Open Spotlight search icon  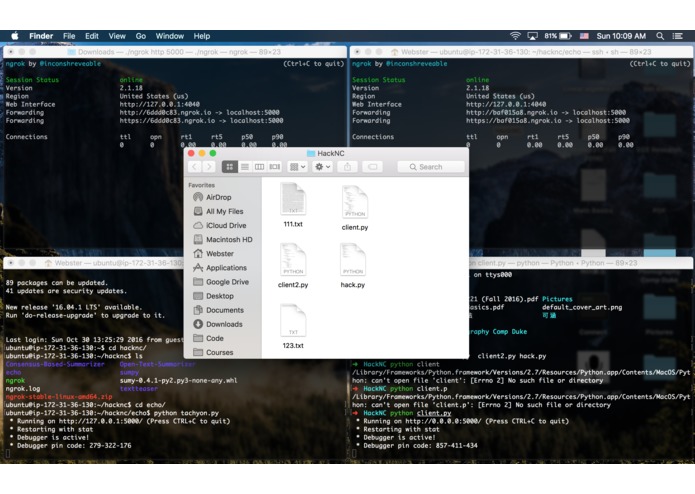(x=660, y=36)
